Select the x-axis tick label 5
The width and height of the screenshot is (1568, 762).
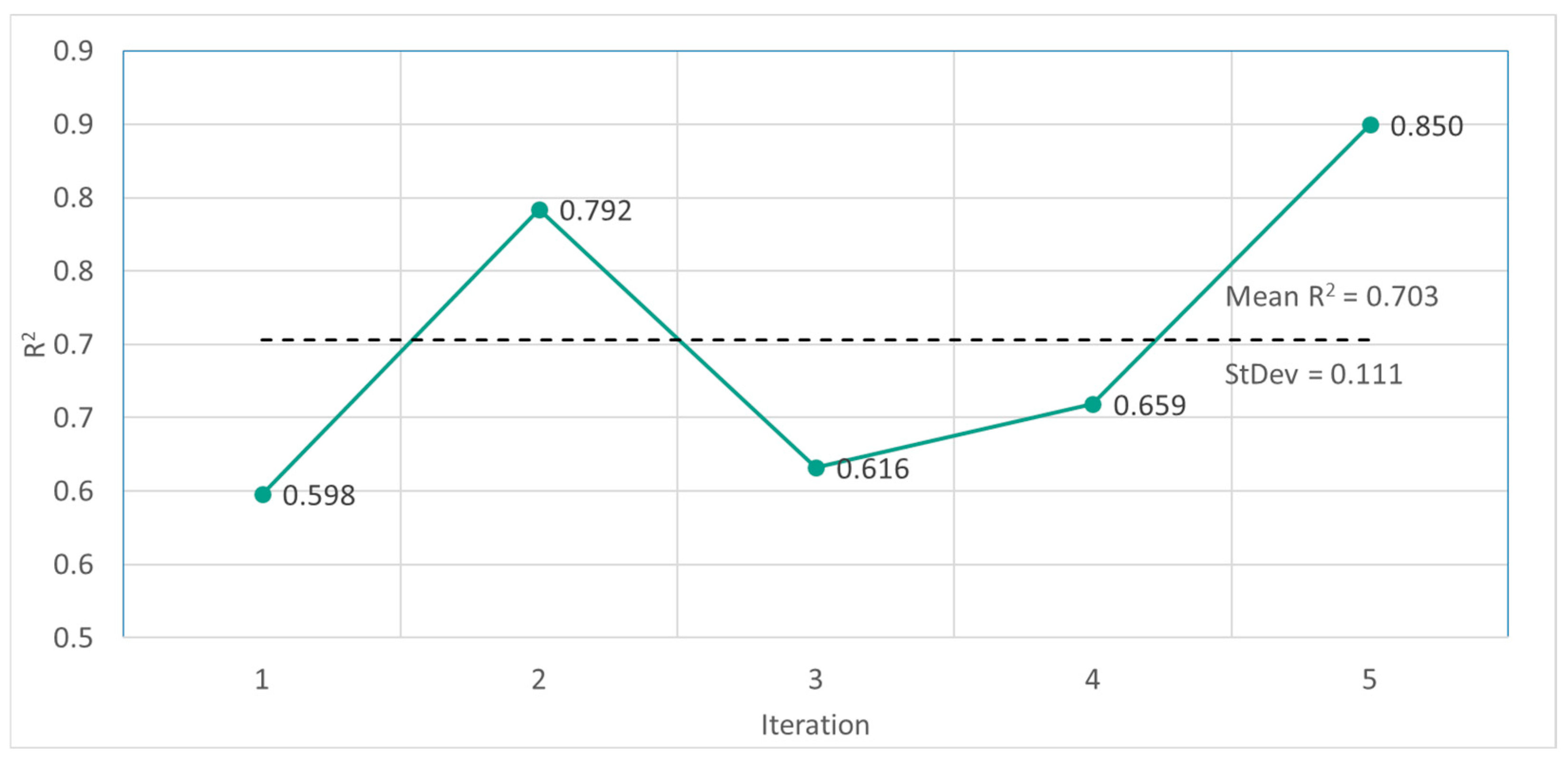[x=1370, y=679]
